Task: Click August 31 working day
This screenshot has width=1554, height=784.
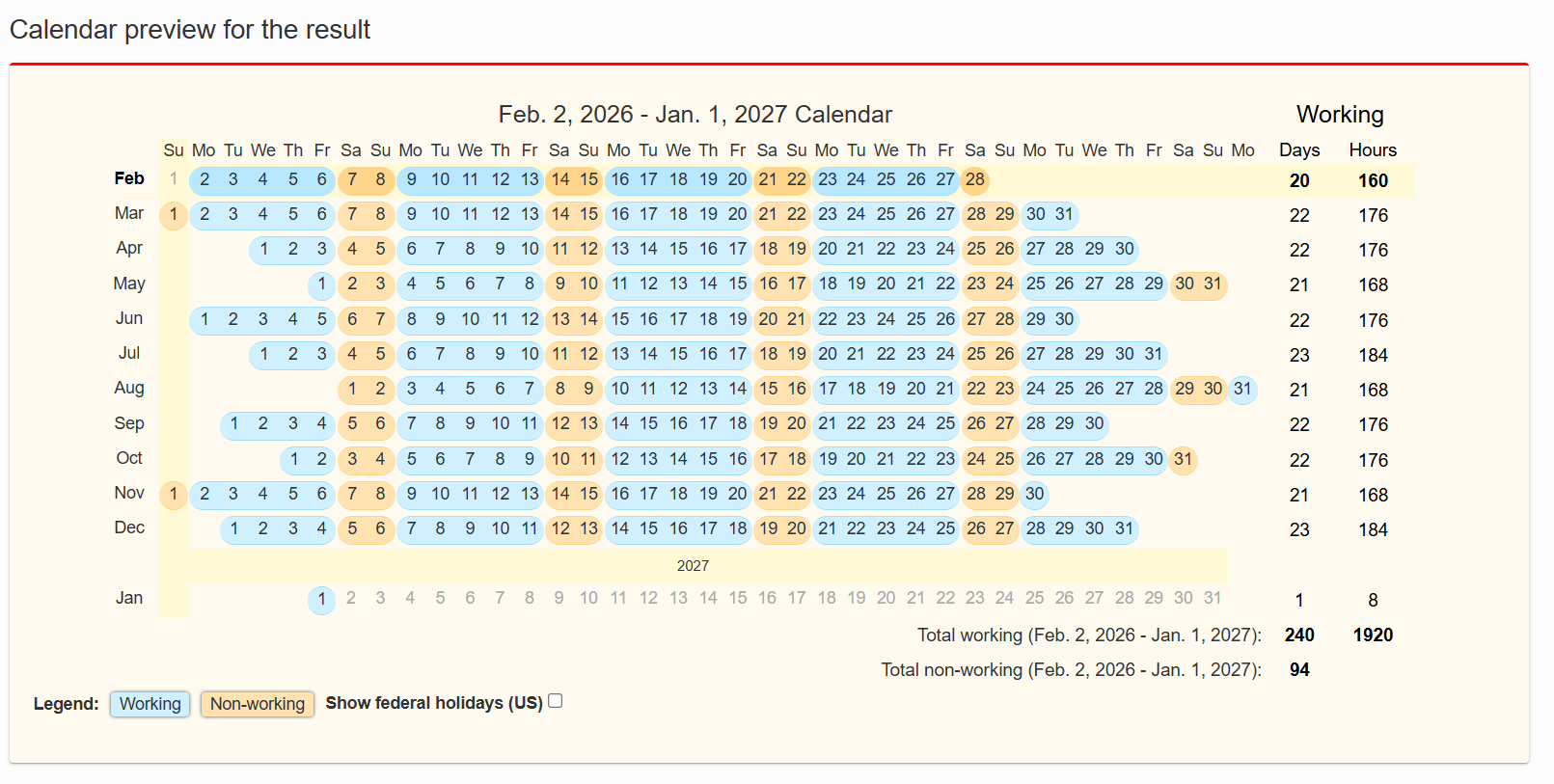Action: point(1242,389)
